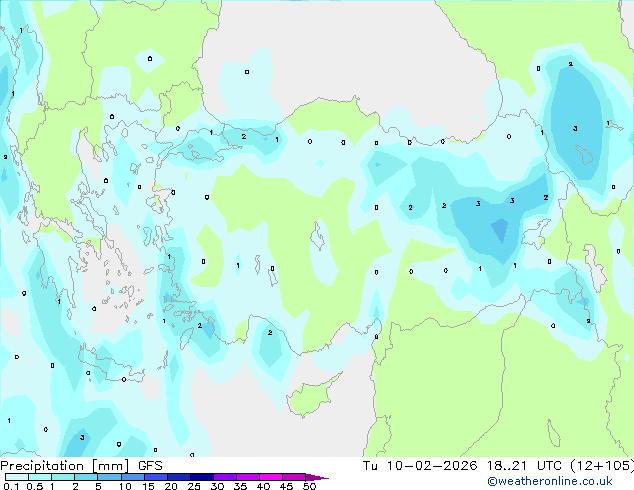The width and height of the screenshot is (634, 490).
Task: Click the '45' legend label
Action: click(x=286, y=486)
